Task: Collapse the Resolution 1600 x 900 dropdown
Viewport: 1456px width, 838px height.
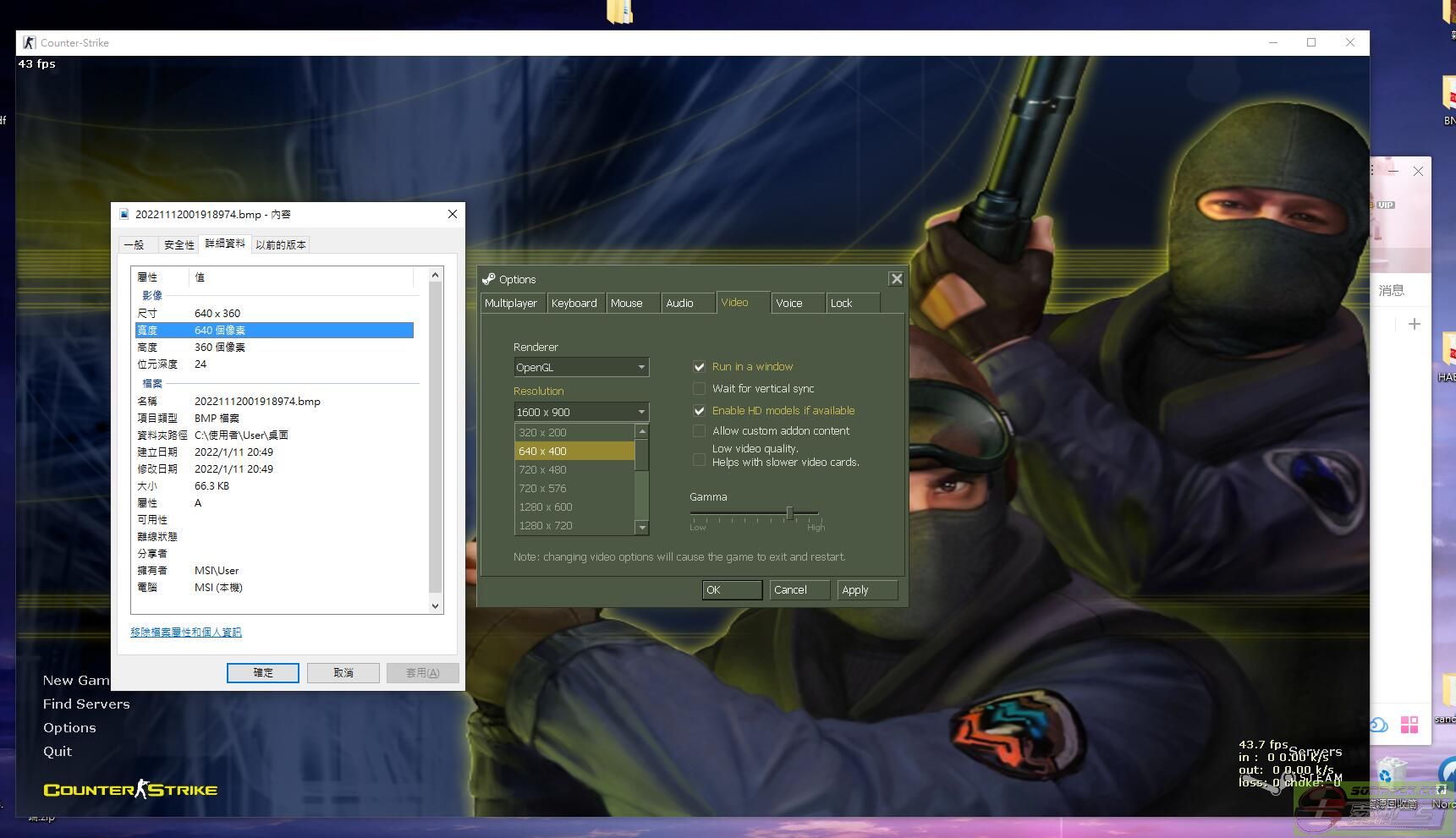Action: [581, 412]
